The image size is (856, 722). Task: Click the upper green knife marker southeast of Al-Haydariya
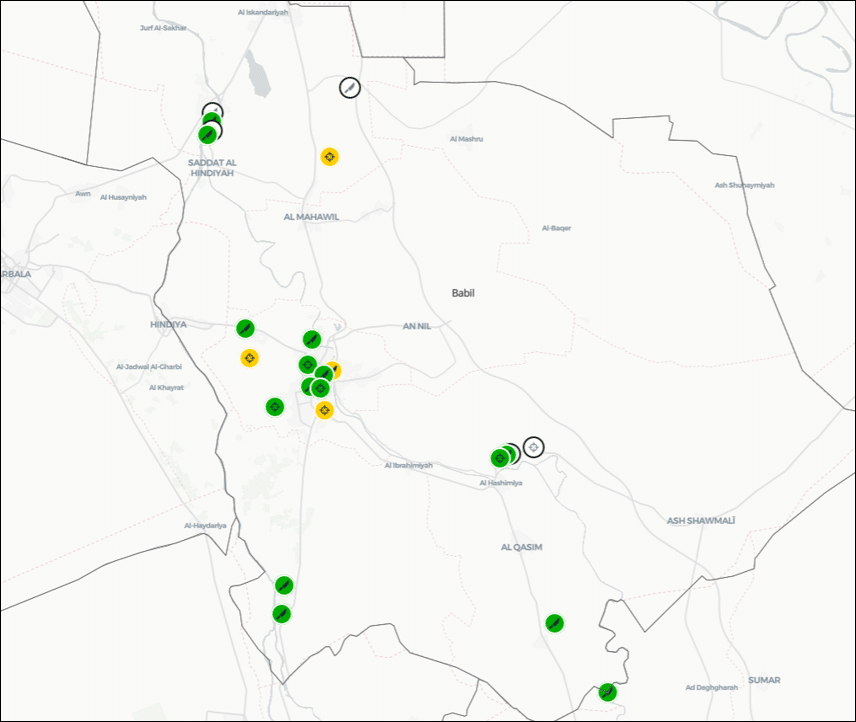pyautogui.click(x=284, y=585)
